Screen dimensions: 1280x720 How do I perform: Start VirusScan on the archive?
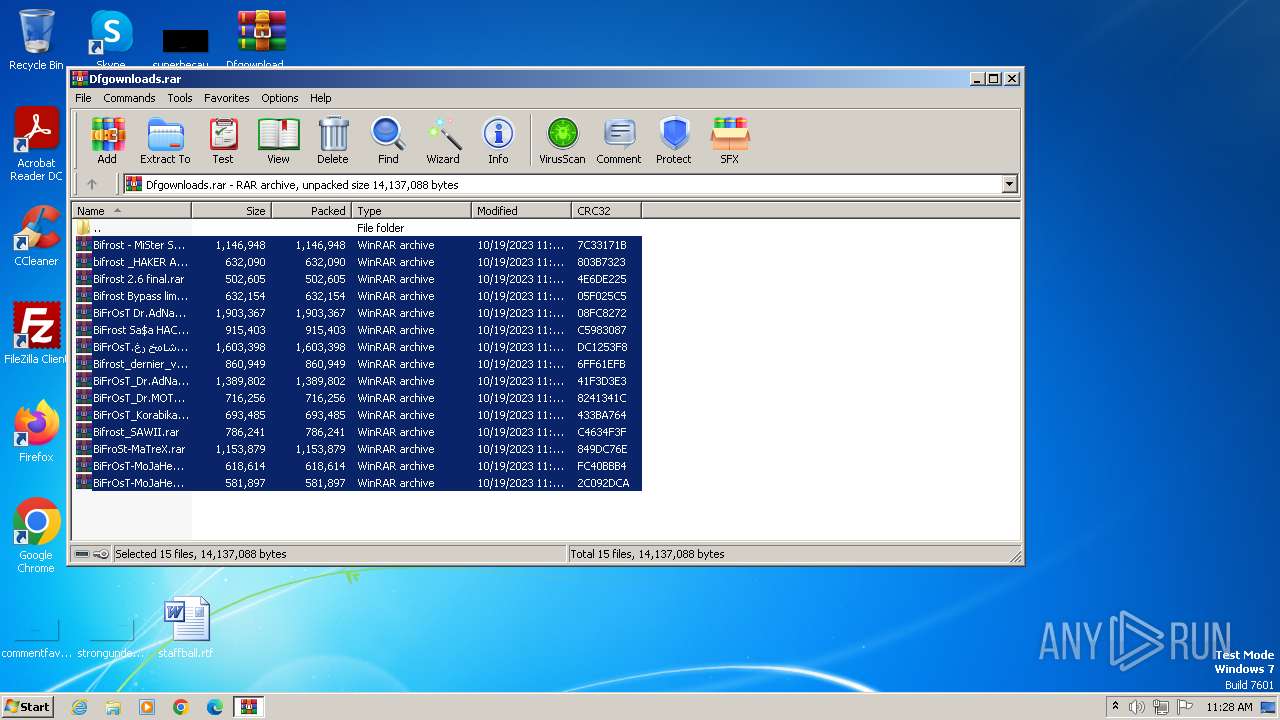562,141
